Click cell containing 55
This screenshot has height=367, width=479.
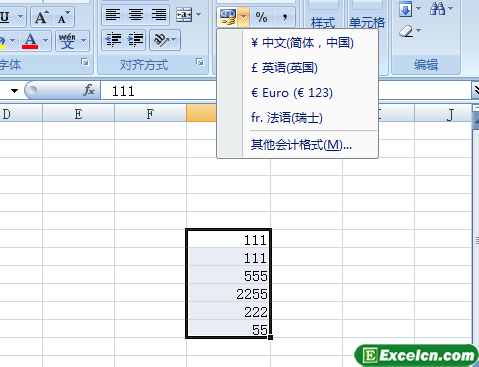point(228,329)
